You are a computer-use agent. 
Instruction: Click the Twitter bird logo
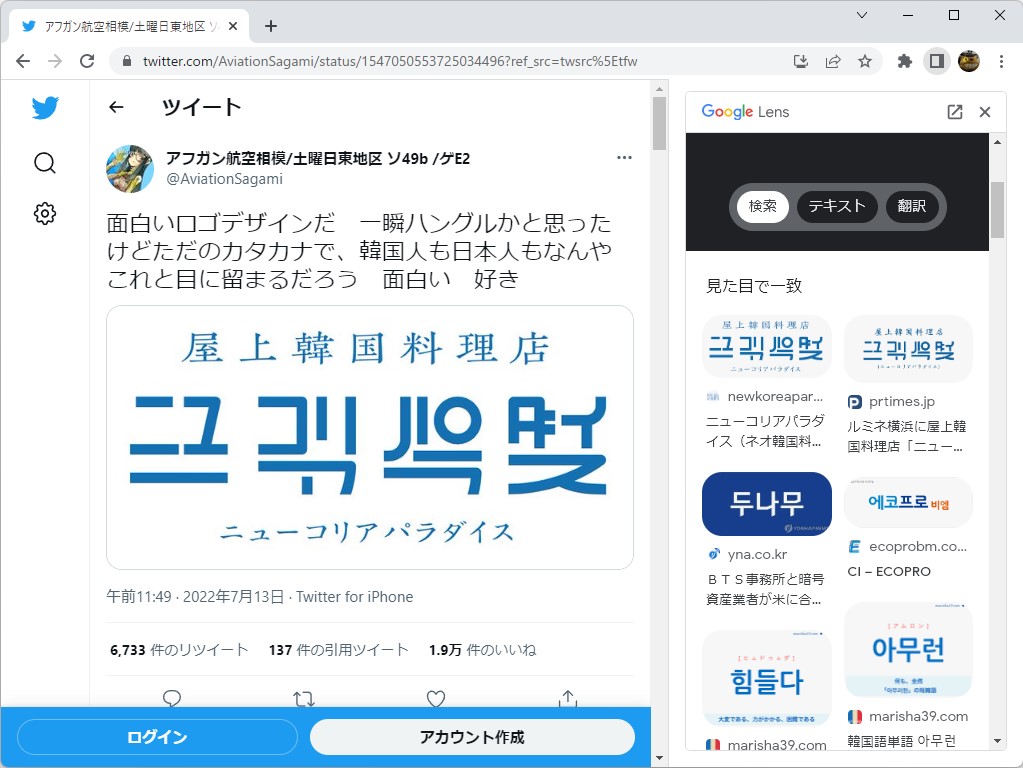(x=44, y=107)
